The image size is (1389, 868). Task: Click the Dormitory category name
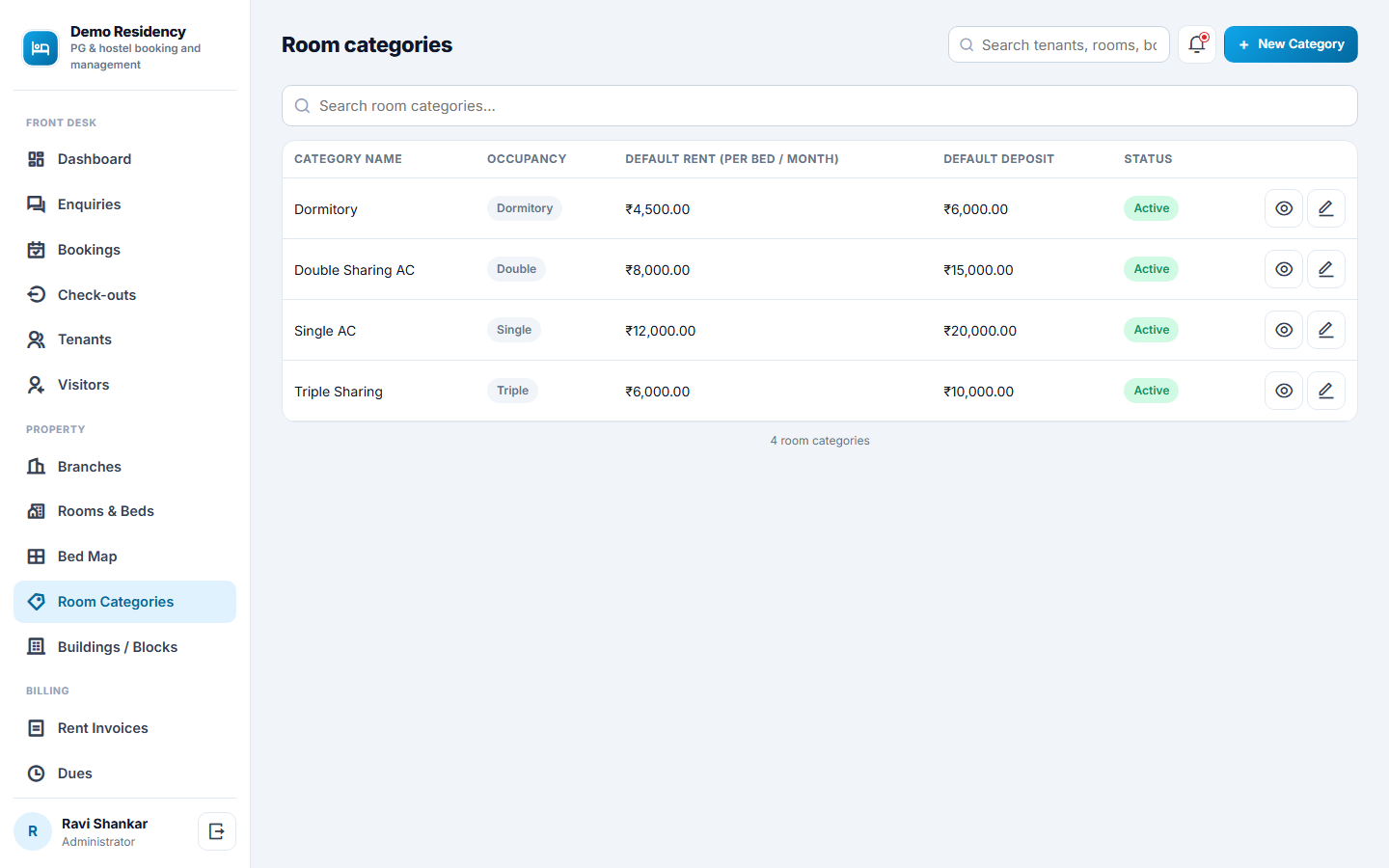(x=326, y=209)
